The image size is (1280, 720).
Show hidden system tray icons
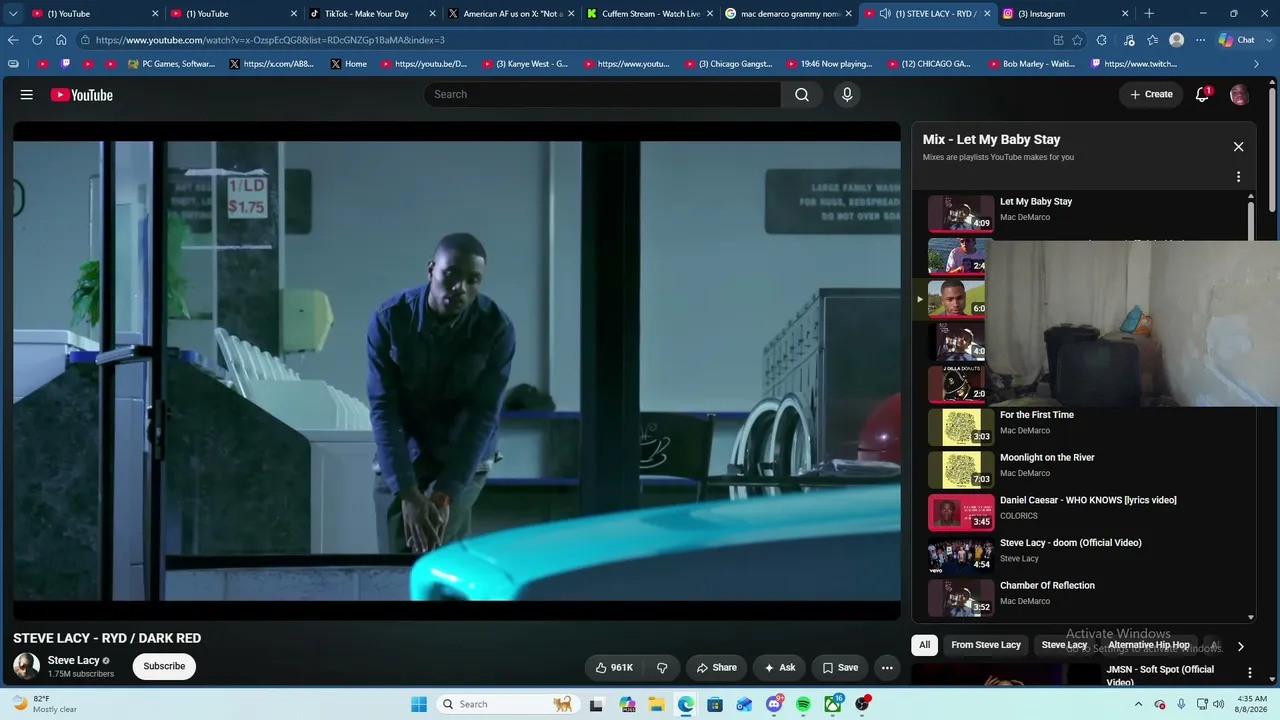[x=1138, y=704]
